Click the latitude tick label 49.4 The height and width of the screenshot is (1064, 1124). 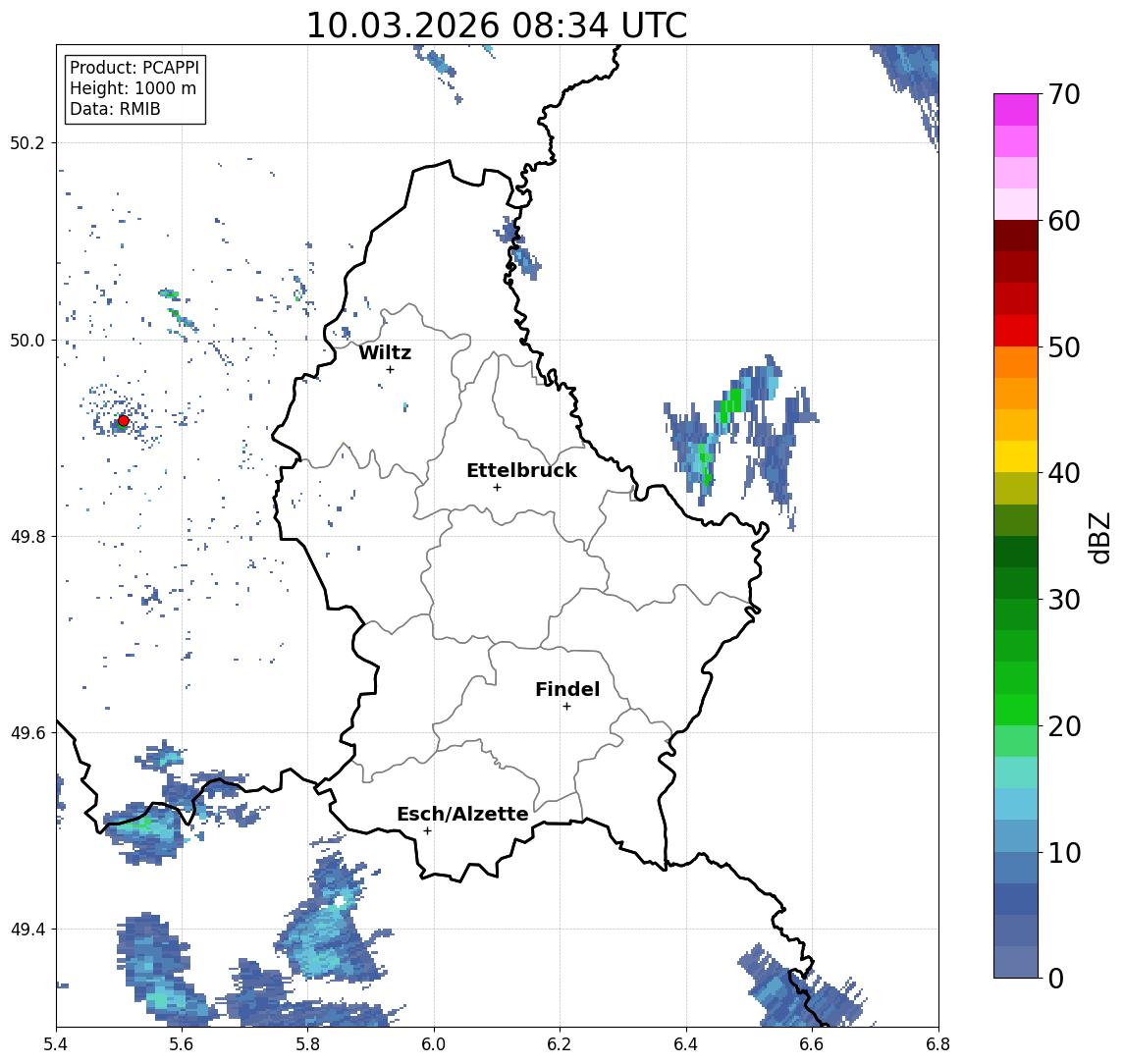[x=27, y=930]
